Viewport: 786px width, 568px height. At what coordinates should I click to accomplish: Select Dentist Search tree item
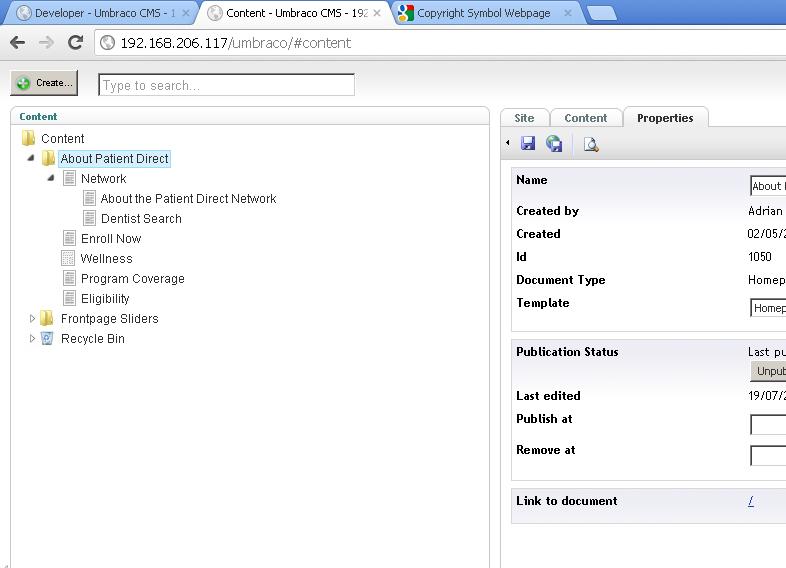(x=141, y=219)
